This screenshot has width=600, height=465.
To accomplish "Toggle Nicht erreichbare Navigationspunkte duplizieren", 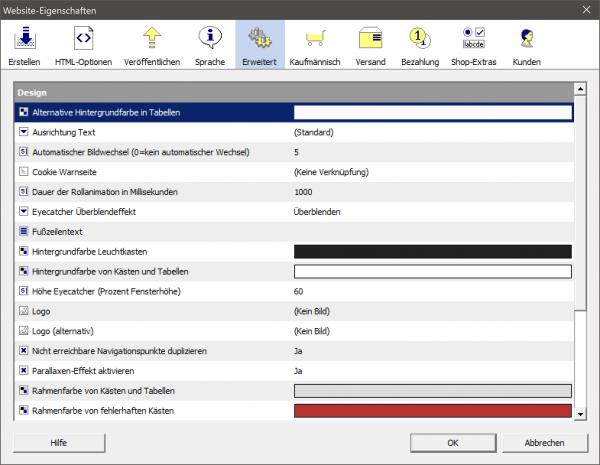I will point(24,351).
